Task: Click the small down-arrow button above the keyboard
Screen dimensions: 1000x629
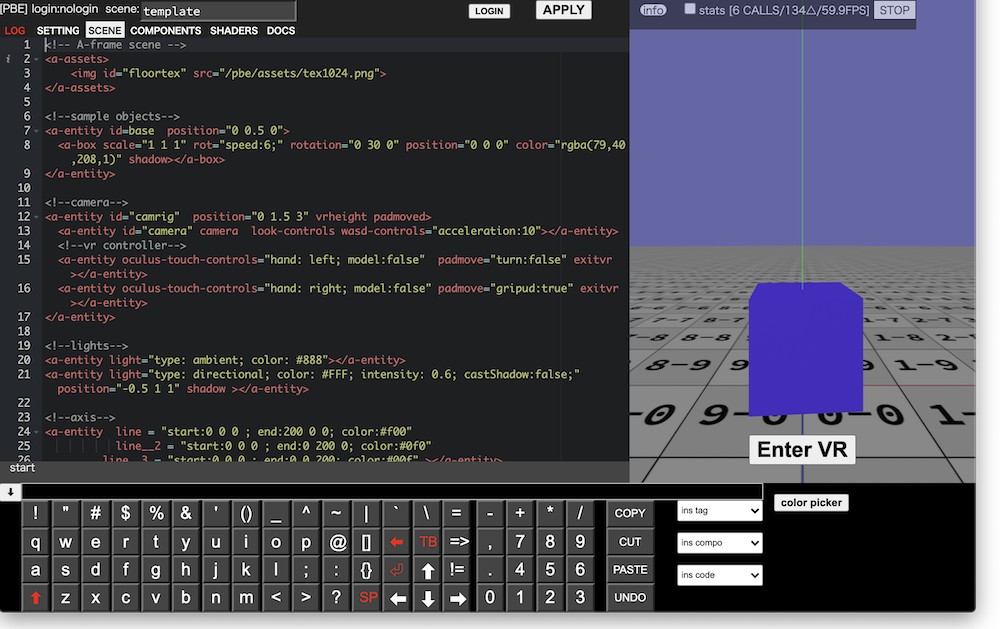Action: point(10,491)
